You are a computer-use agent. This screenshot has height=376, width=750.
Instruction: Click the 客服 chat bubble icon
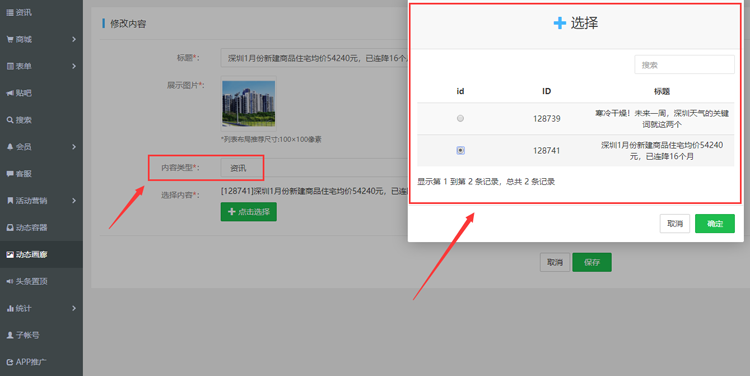[x=10, y=174]
